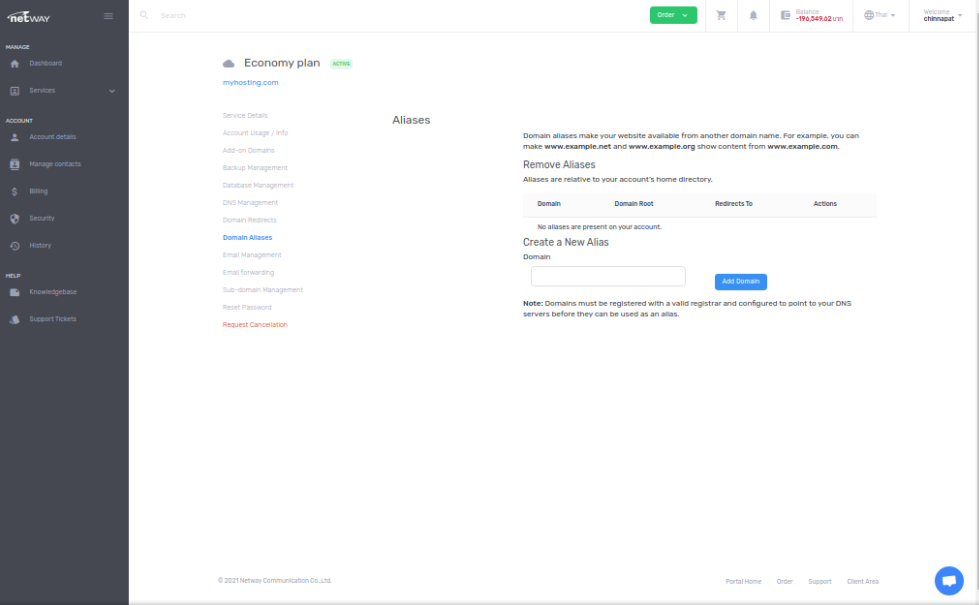Open the myhosting.com link
Image resolution: width=979 pixels, height=605 pixels.
tap(250, 82)
